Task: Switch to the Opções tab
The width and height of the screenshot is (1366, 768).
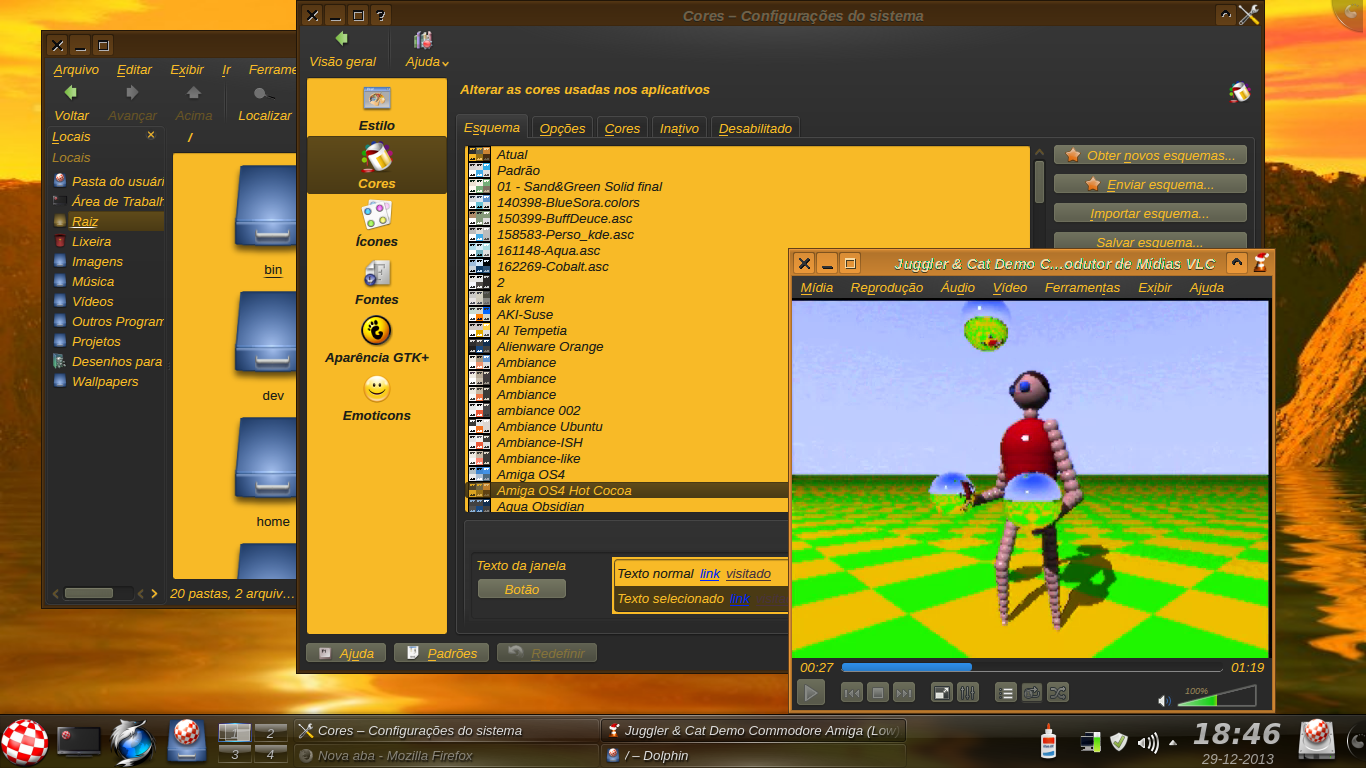Action: coord(562,128)
